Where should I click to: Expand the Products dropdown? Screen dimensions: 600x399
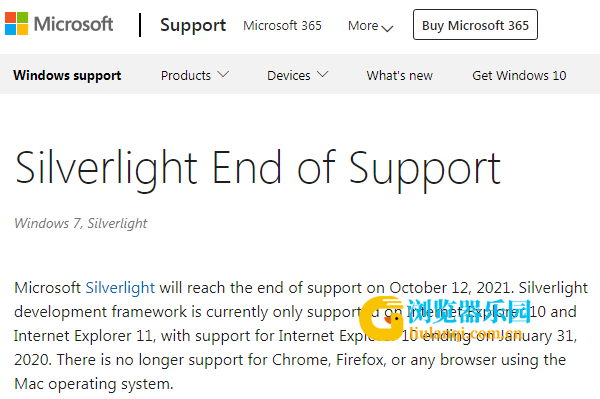pos(195,75)
